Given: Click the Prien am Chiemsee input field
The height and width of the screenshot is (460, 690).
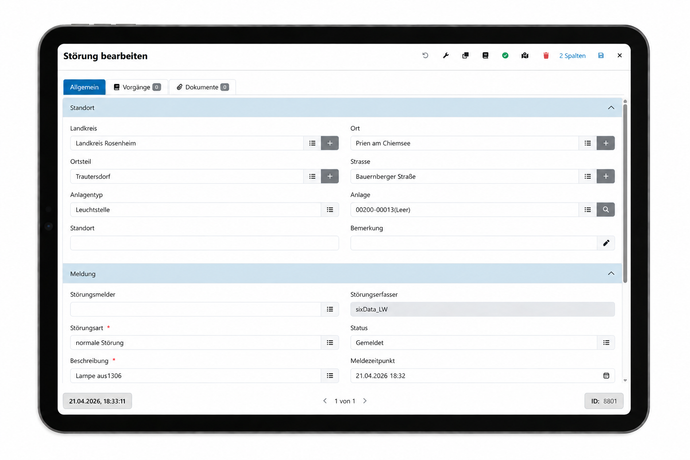Looking at the screenshot, I should pos(464,143).
